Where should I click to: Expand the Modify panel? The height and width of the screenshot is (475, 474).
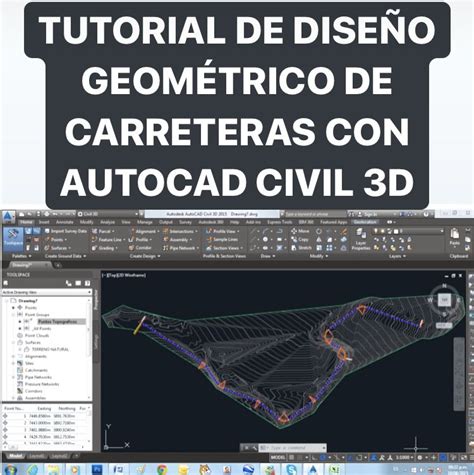(x=319, y=256)
